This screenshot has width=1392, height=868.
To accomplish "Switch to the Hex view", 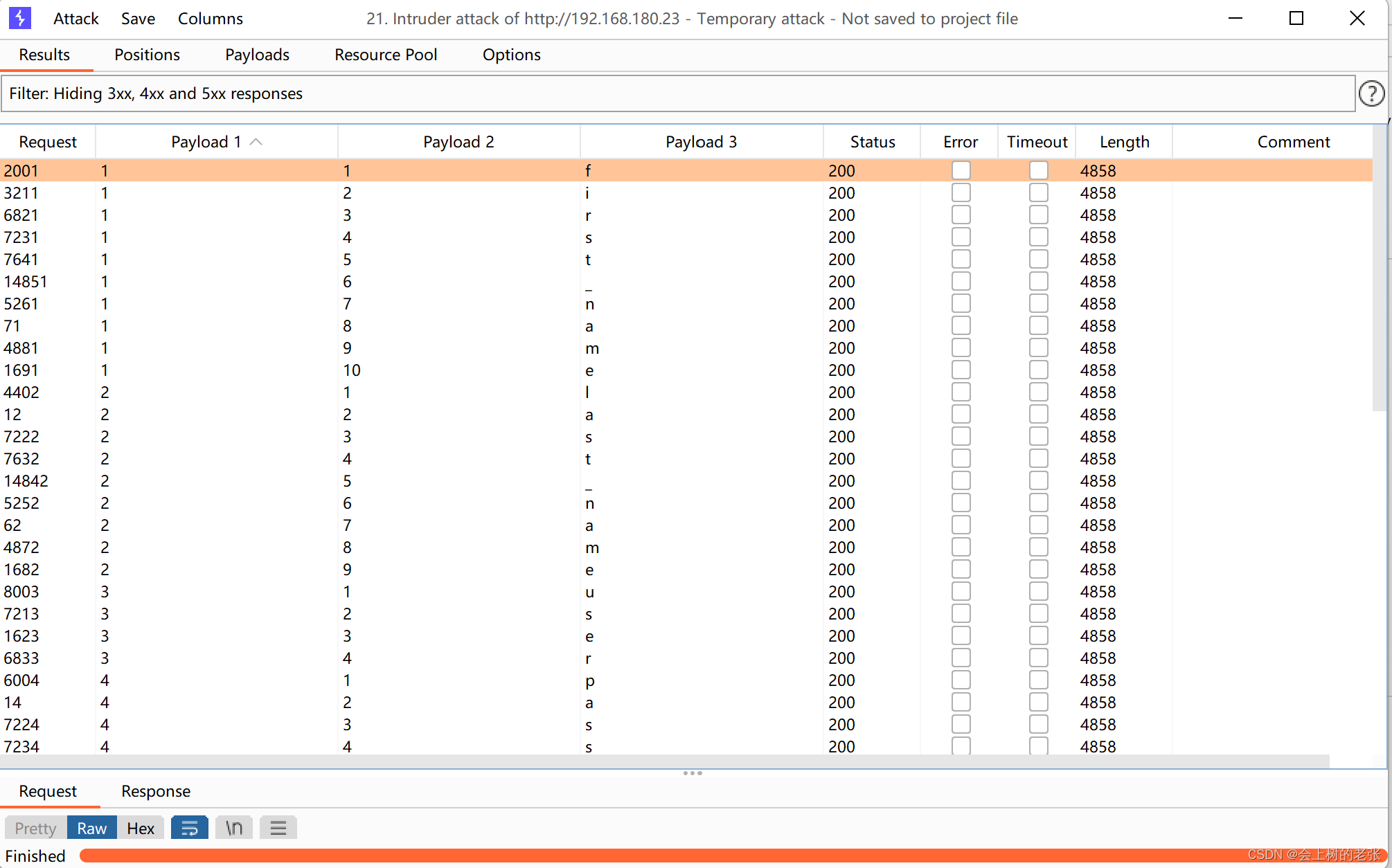I will 141,828.
